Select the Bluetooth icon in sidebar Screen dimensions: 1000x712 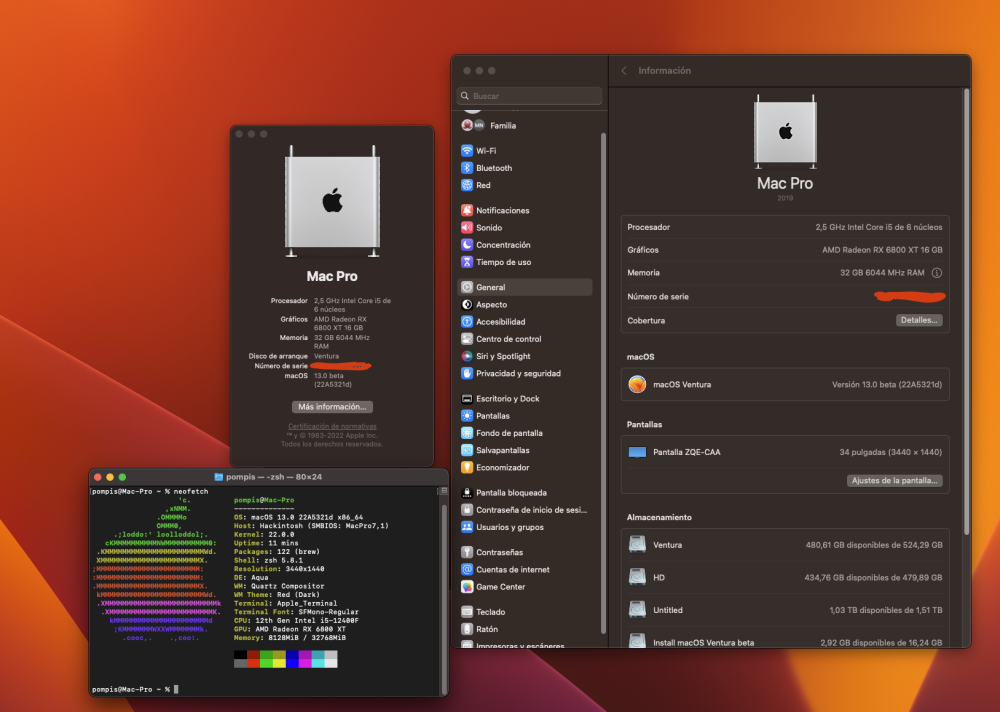[x=467, y=168]
